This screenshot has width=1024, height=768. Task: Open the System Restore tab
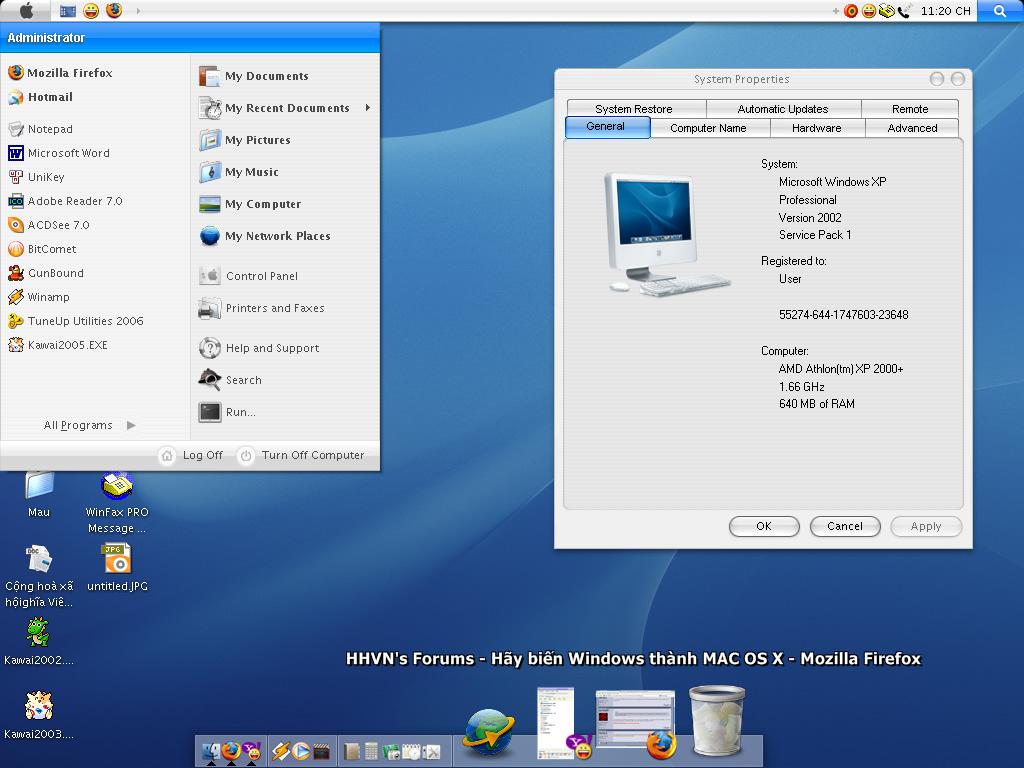coord(633,109)
